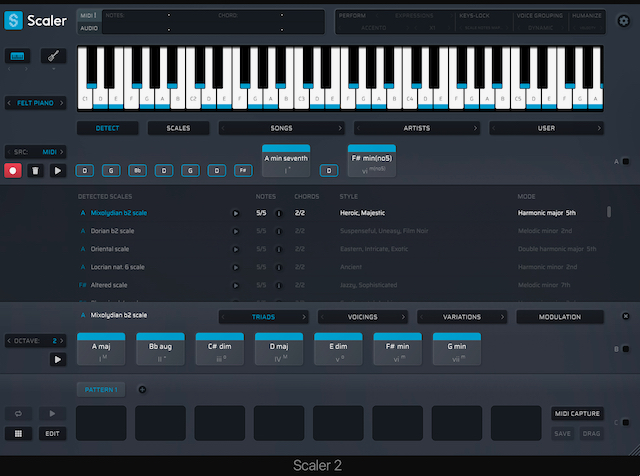
Task: Toggle HUMANIZE option
Action: click(x=587, y=16)
